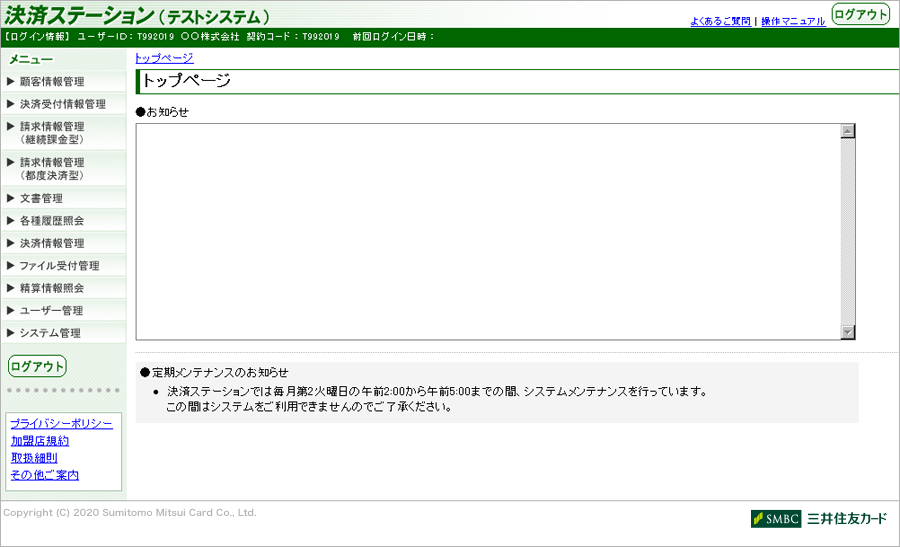Expand 請求情報管理(都度決済型) menu

52,168
